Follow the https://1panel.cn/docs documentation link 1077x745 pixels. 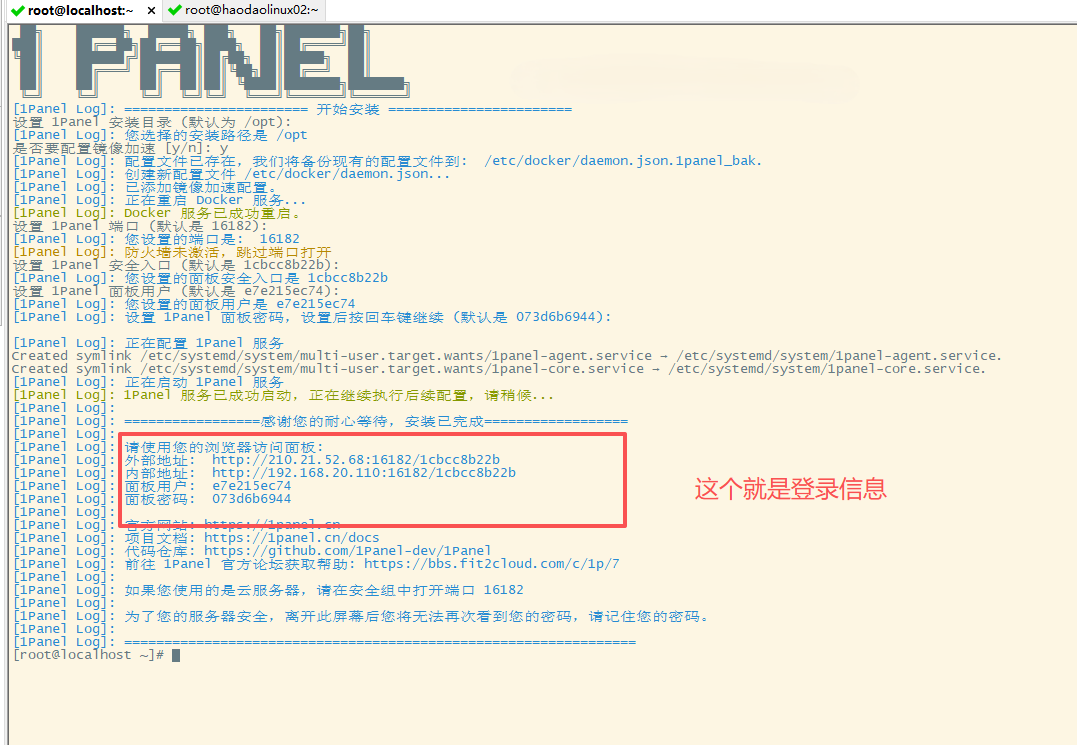(291, 538)
